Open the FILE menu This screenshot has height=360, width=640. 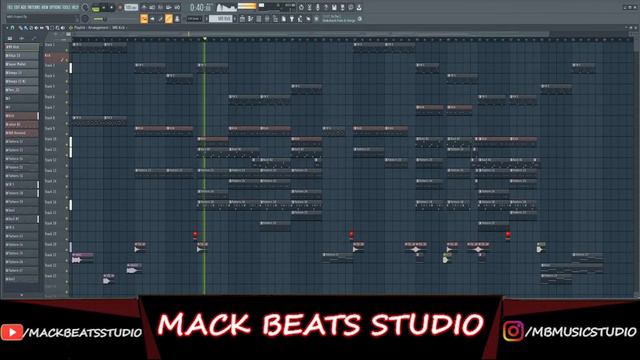10,7
